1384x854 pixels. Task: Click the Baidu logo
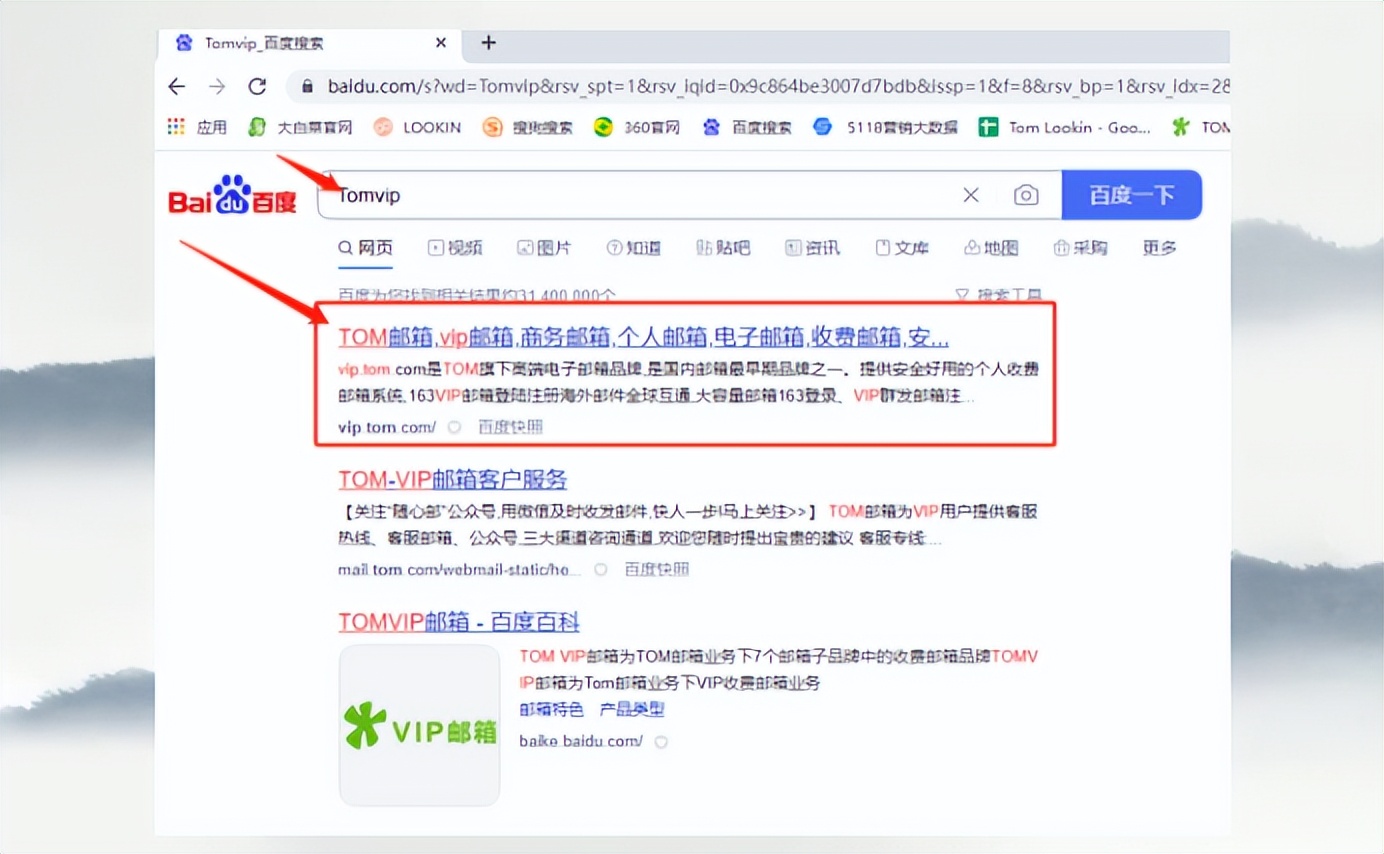[x=233, y=195]
